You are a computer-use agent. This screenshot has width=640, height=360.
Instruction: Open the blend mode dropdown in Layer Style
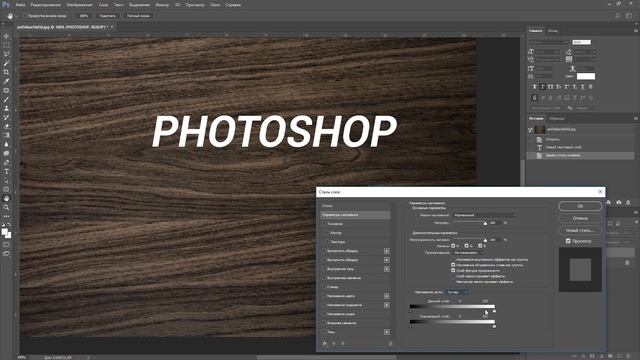click(x=484, y=215)
